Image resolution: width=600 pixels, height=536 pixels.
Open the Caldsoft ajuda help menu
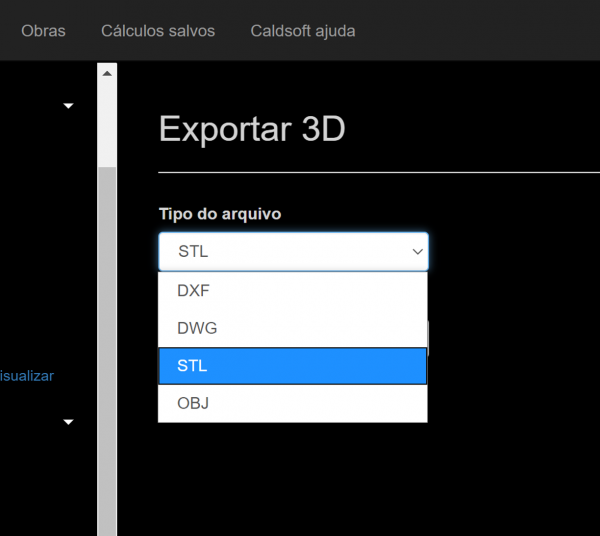click(x=302, y=31)
